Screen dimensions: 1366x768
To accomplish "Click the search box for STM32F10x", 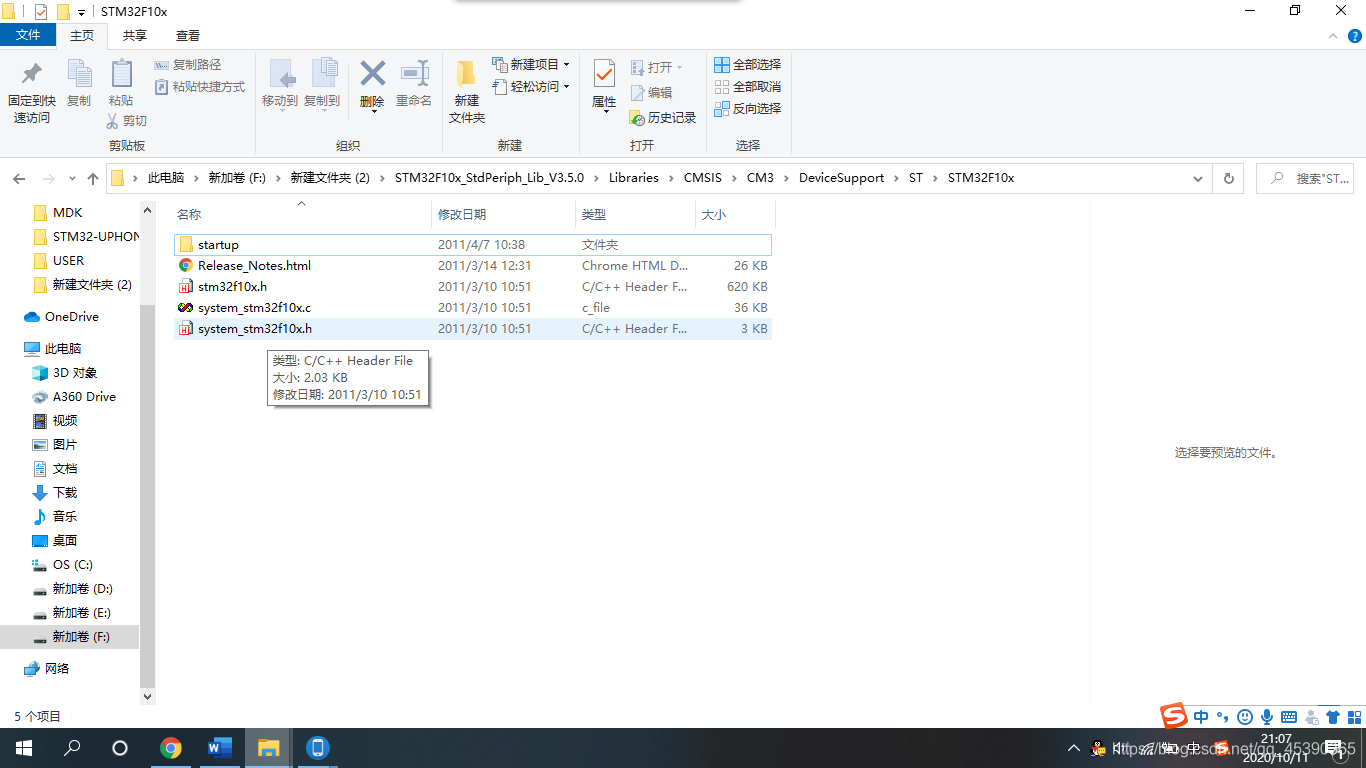I will [x=1305, y=179].
